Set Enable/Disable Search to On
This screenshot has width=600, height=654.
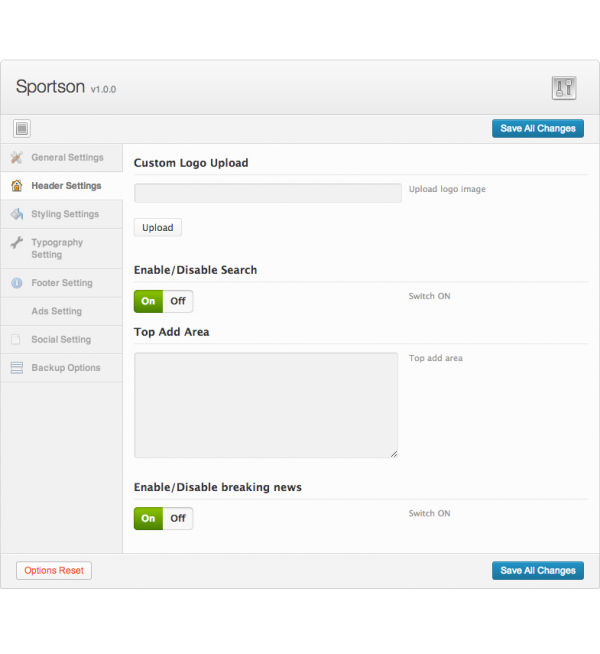148,301
